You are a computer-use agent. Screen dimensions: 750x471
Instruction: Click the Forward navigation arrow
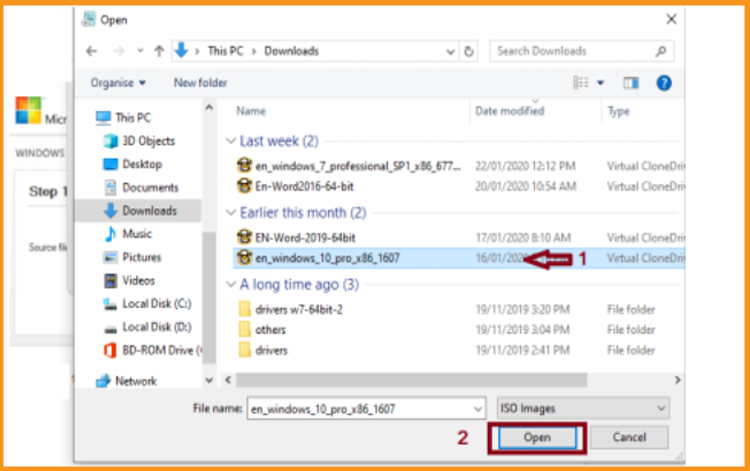(x=118, y=51)
